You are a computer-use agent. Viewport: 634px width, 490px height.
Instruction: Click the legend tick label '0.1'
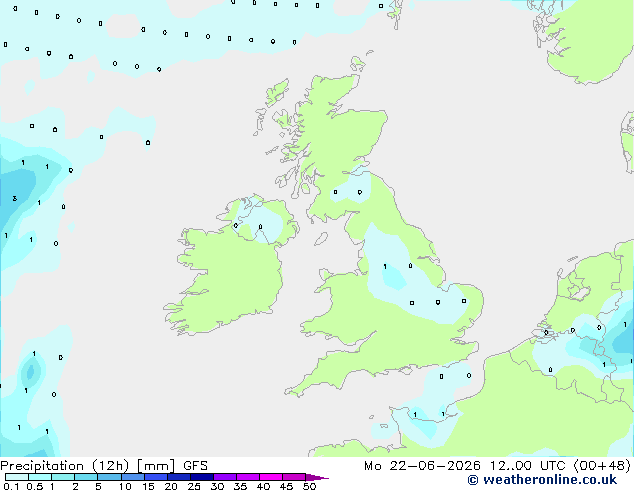pyautogui.click(x=11, y=486)
